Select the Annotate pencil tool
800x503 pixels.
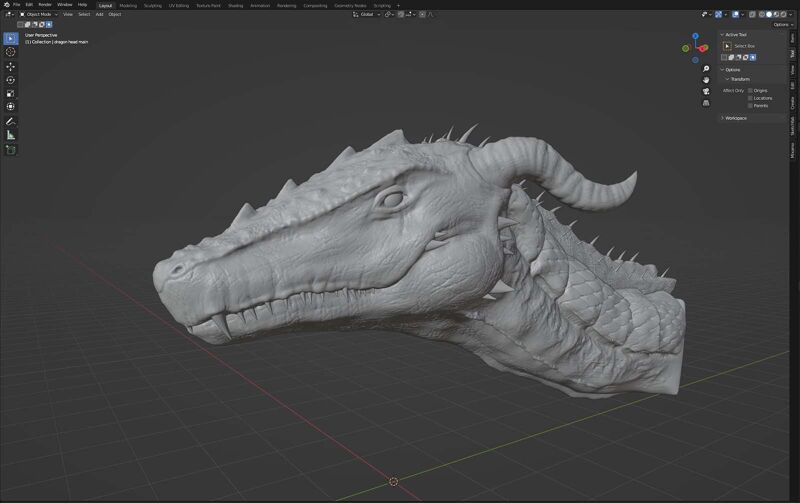point(11,121)
